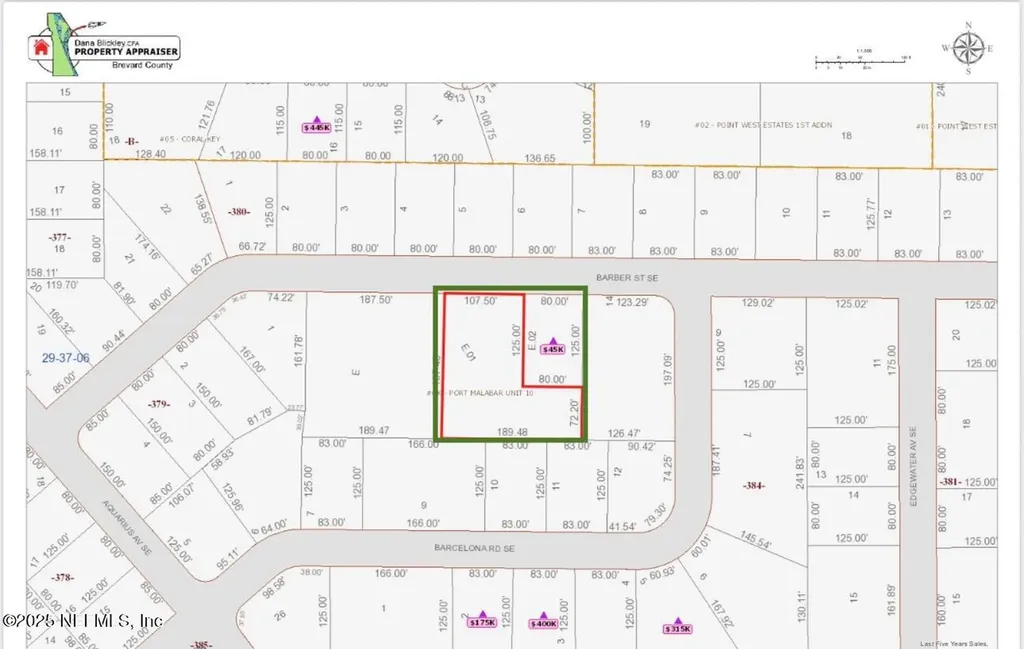Click the Barcelona Rd SE label
The width and height of the screenshot is (1024, 649).
pos(474,548)
